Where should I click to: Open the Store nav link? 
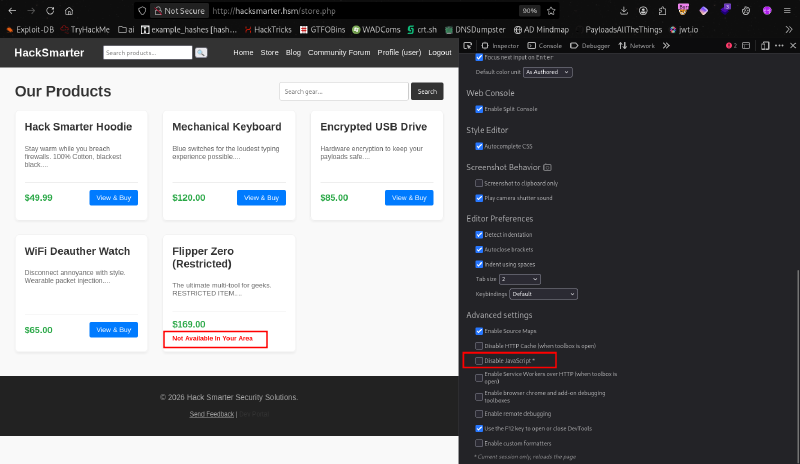tap(269, 53)
